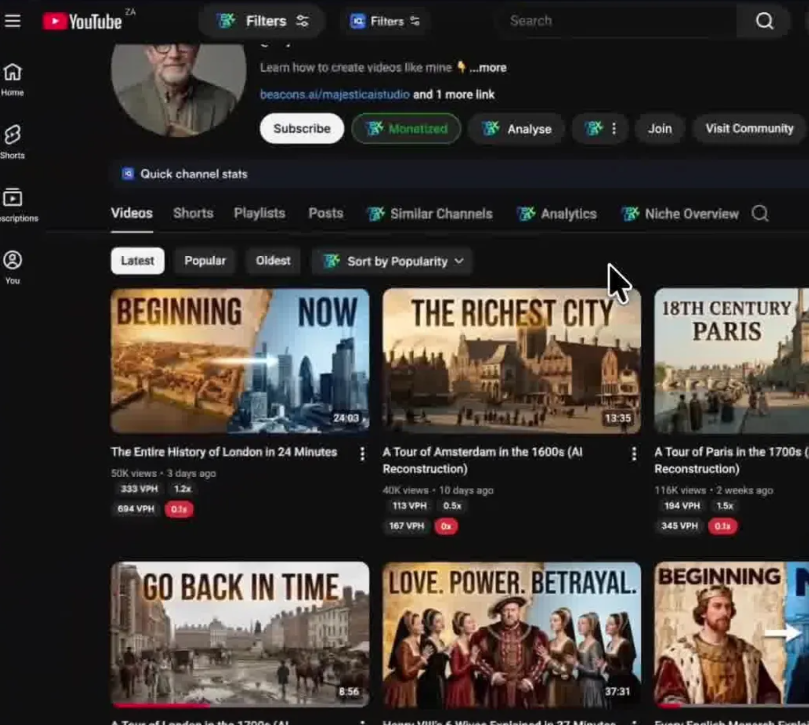The width and height of the screenshot is (809, 725).
Task: Select the Oldest filter chip
Action: pyautogui.click(x=272, y=260)
